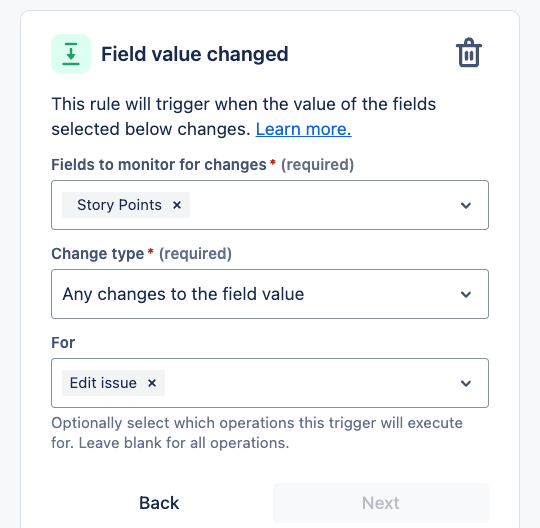Image resolution: width=540 pixels, height=528 pixels.
Task: Click the Change type label text
Action: tap(97, 254)
